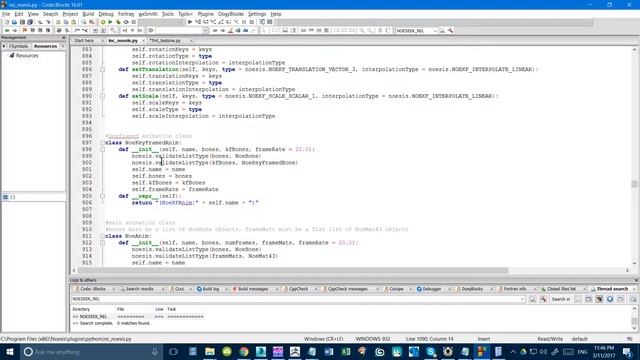This screenshot has height=360, width=640.
Task: Open the build target dropdown
Action: (x=161, y=22)
